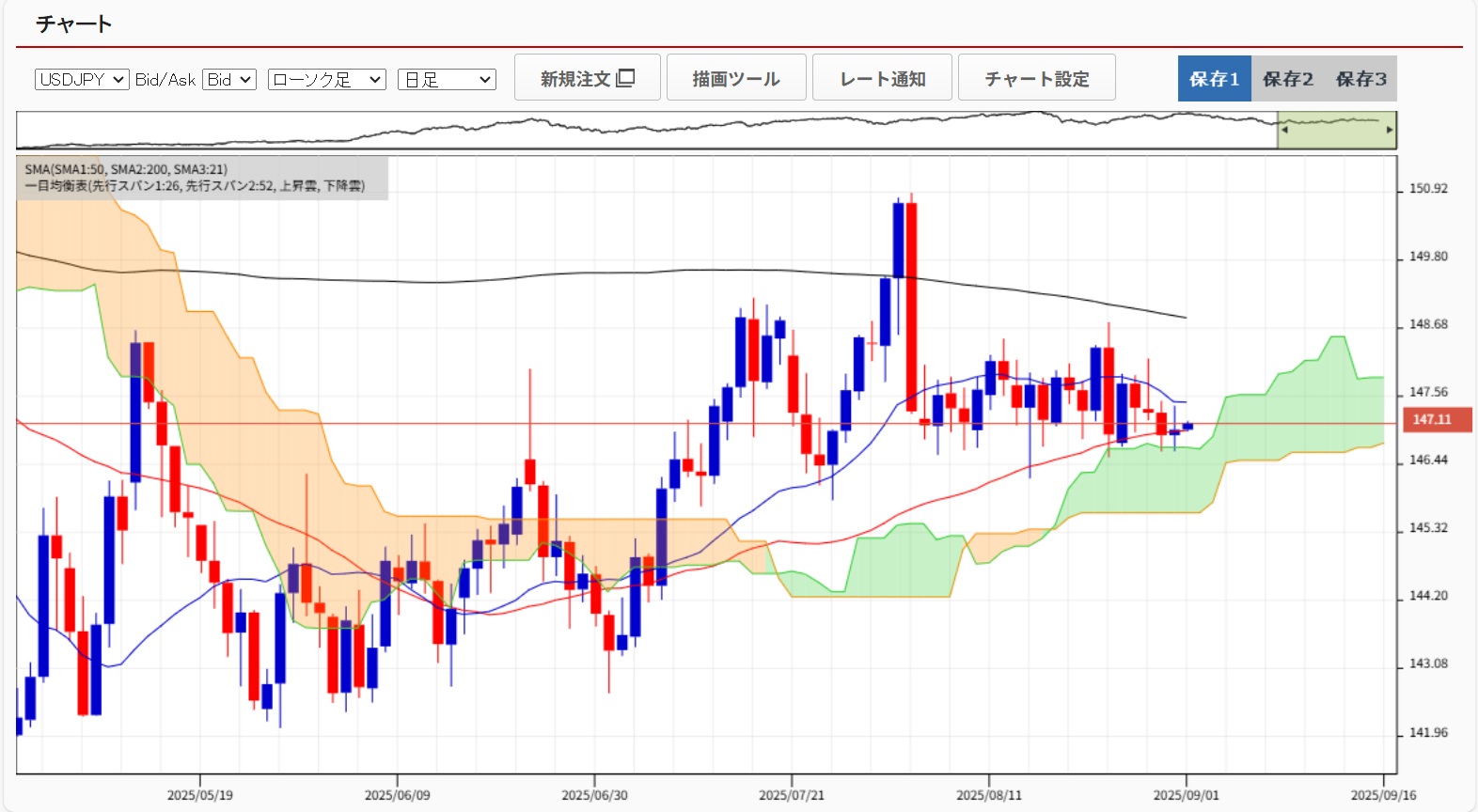Viewport: 1478px width, 812px height.
Task: Click the red 147.11 current price label
Action: pyautogui.click(x=1437, y=419)
